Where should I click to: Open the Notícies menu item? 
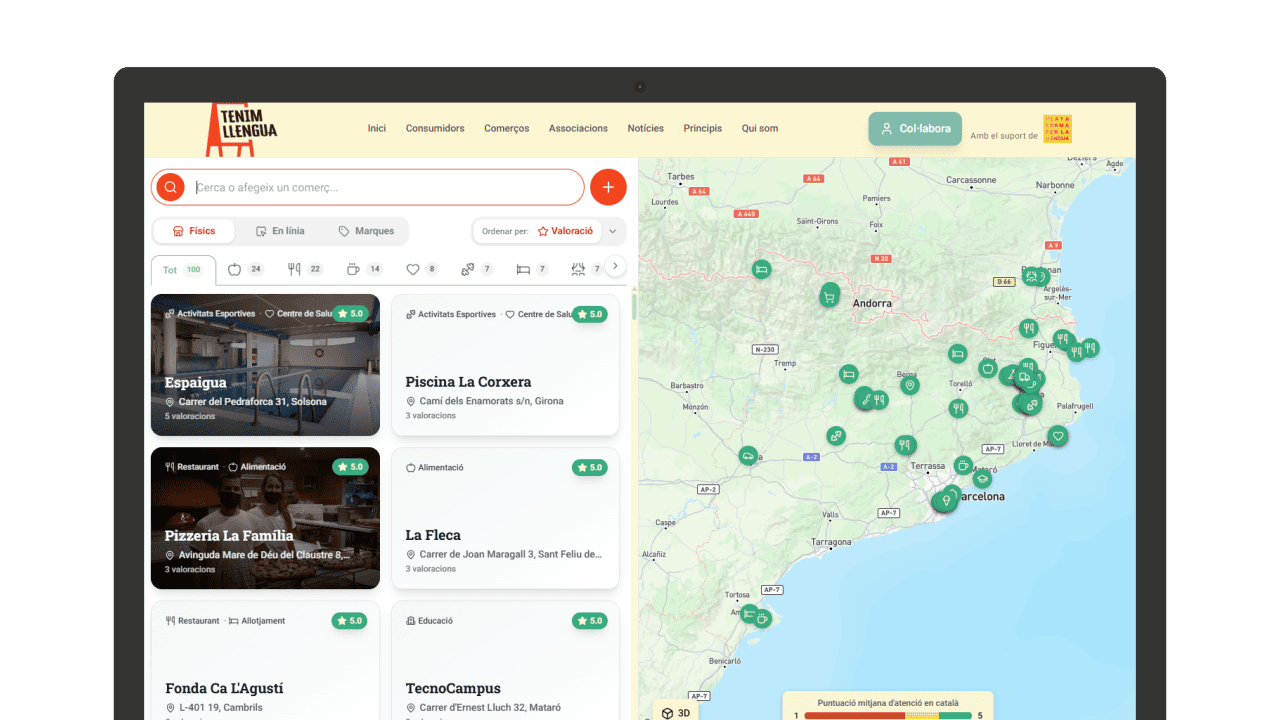click(646, 128)
